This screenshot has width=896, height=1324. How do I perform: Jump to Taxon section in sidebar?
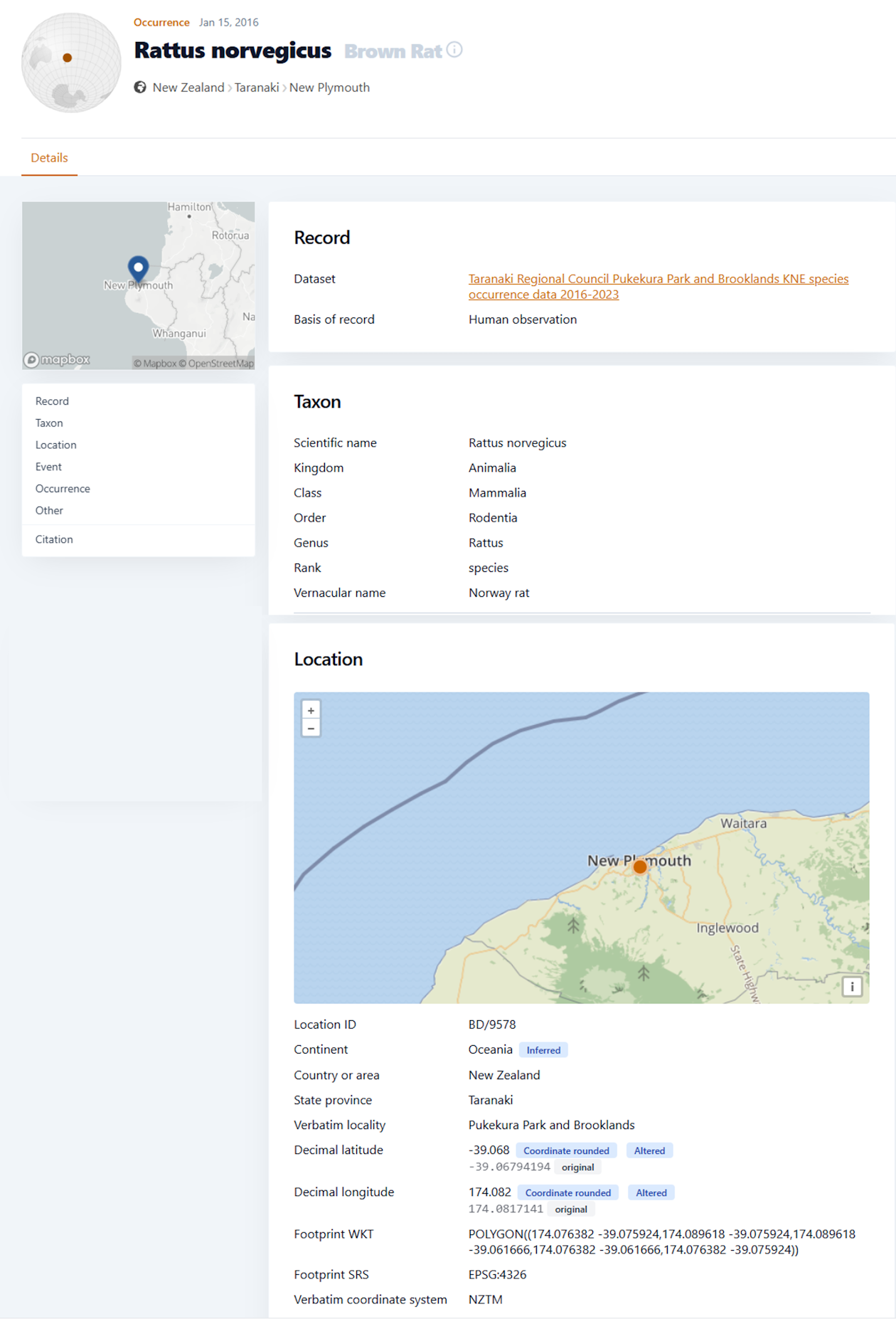point(49,423)
